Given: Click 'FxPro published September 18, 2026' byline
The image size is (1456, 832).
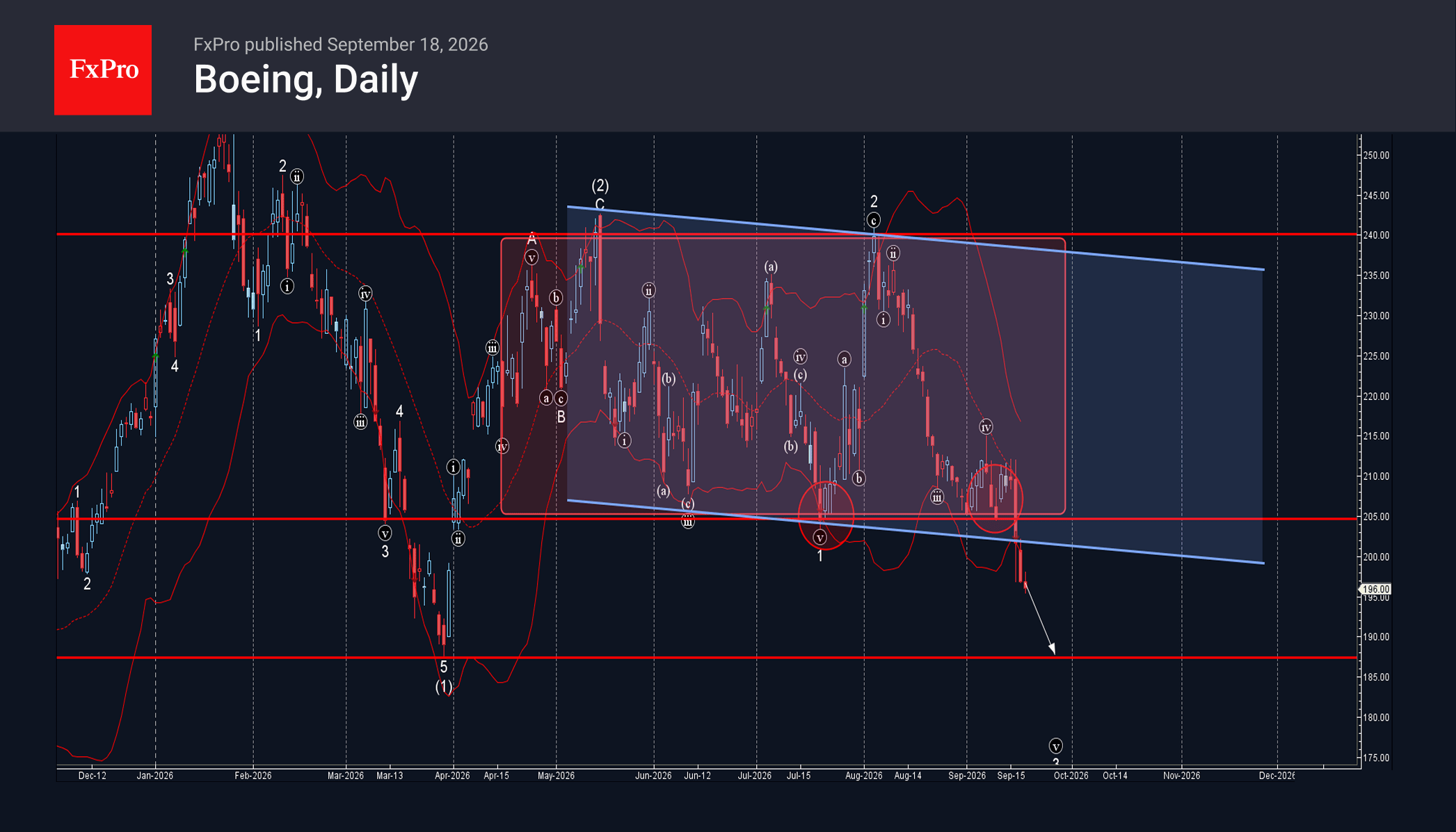Looking at the screenshot, I should [341, 45].
